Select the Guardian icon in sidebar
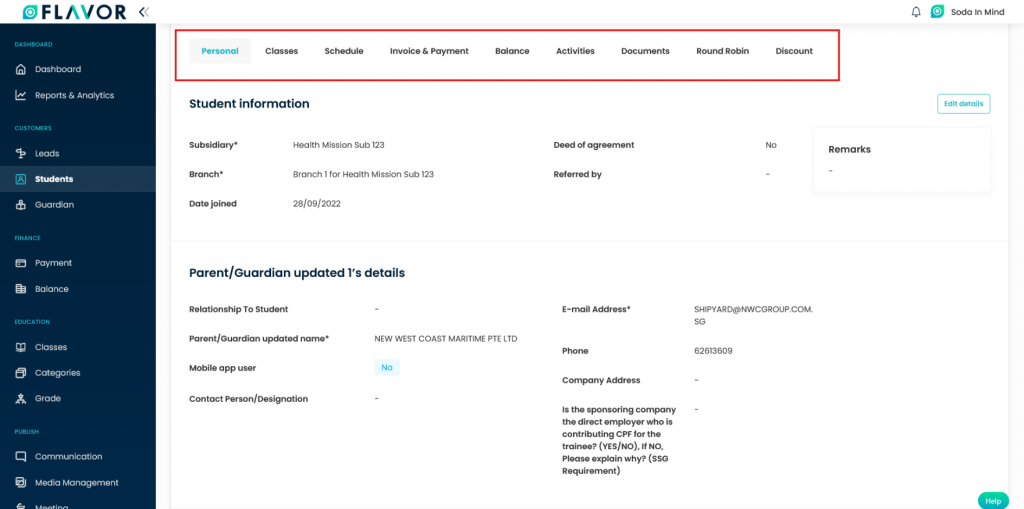Viewport: 1024px width, 509px height. 21,205
